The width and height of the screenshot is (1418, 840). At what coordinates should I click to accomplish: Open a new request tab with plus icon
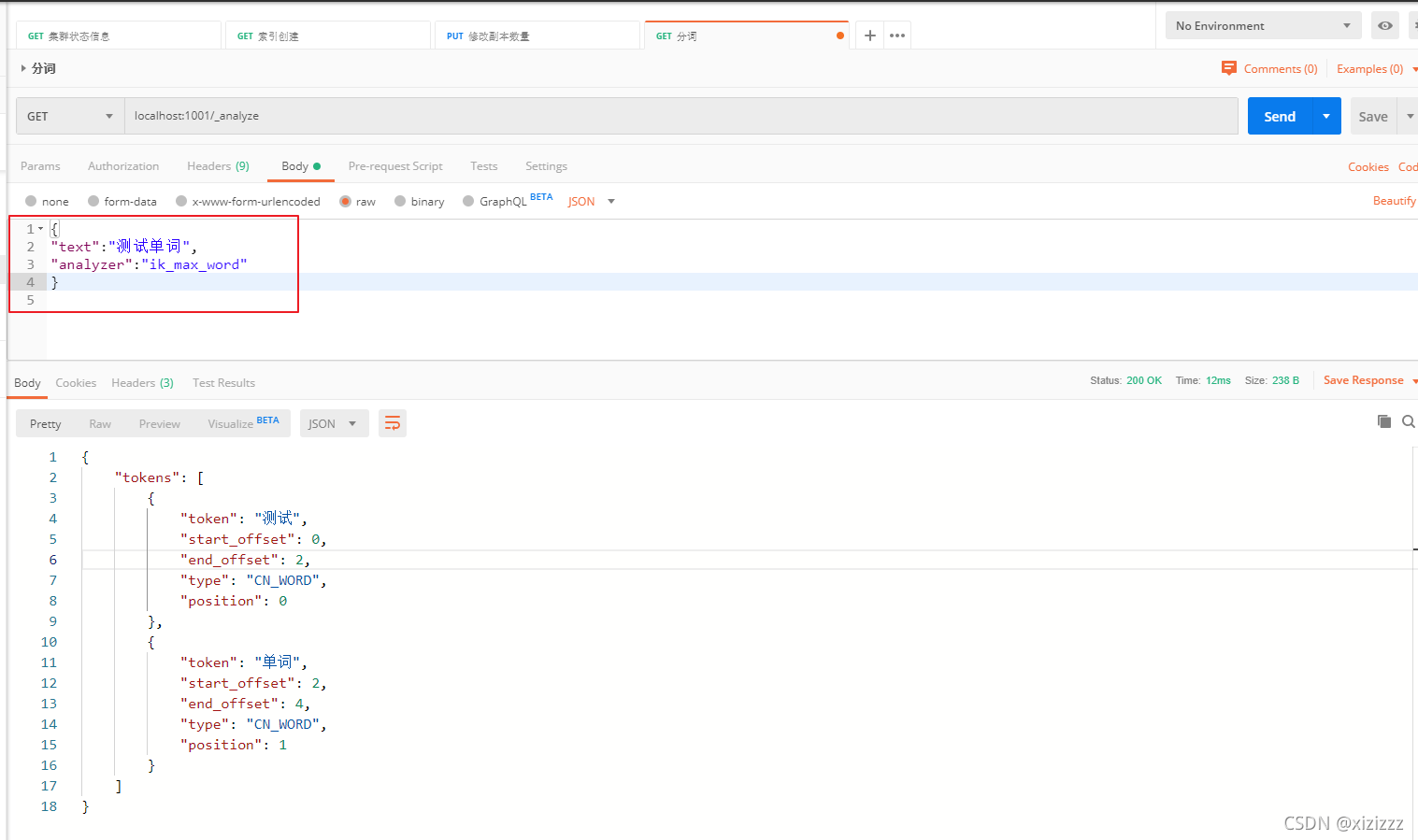click(x=869, y=36)
